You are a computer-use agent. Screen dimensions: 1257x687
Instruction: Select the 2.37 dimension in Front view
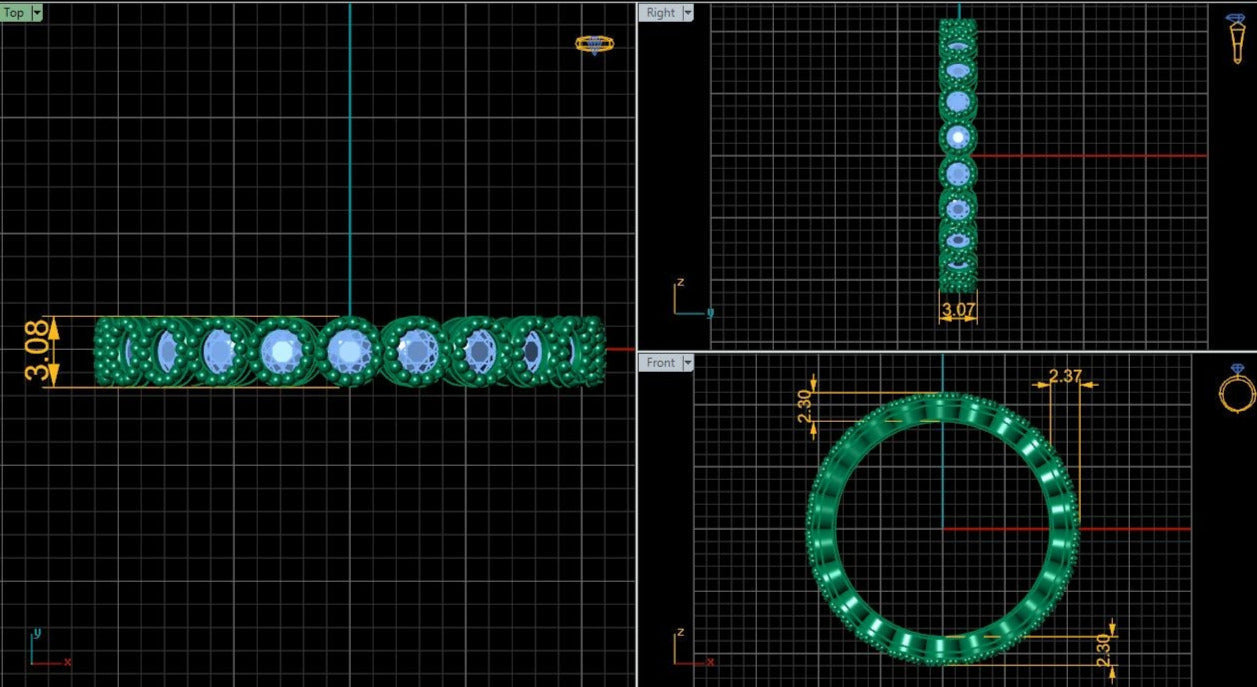point(1064,376)
